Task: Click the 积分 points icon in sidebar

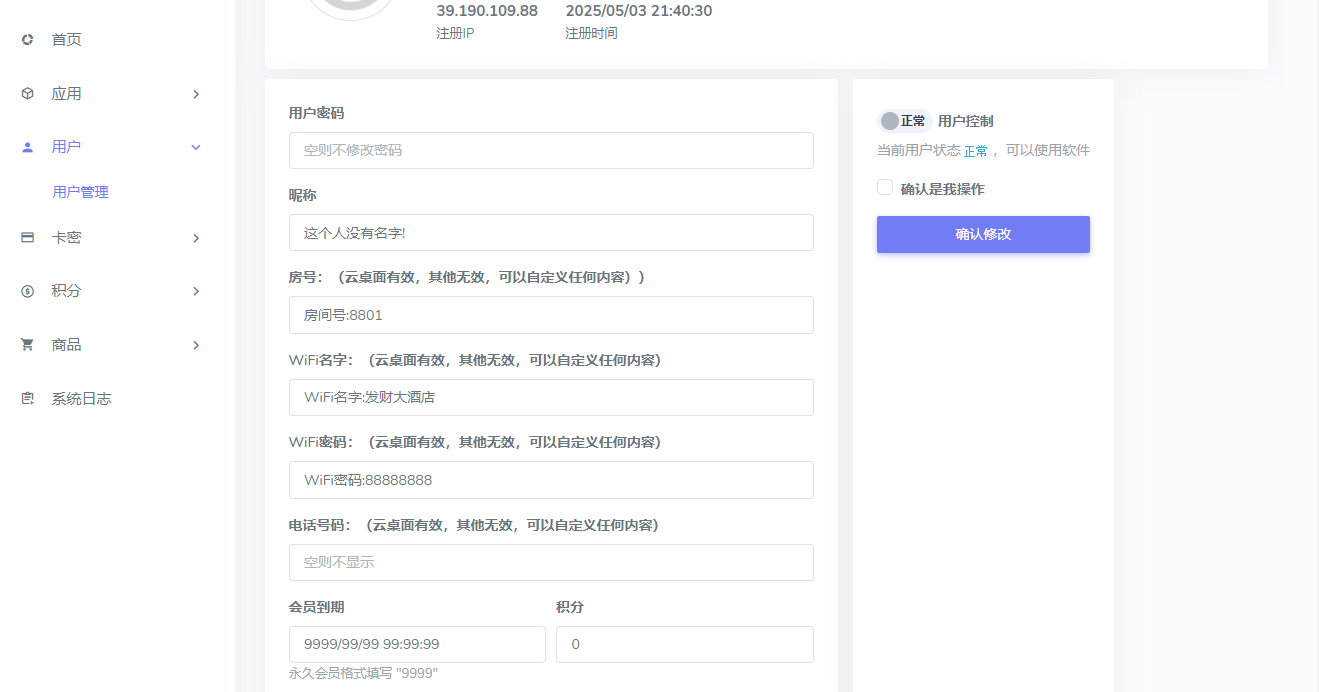Action: coord(25,291)
